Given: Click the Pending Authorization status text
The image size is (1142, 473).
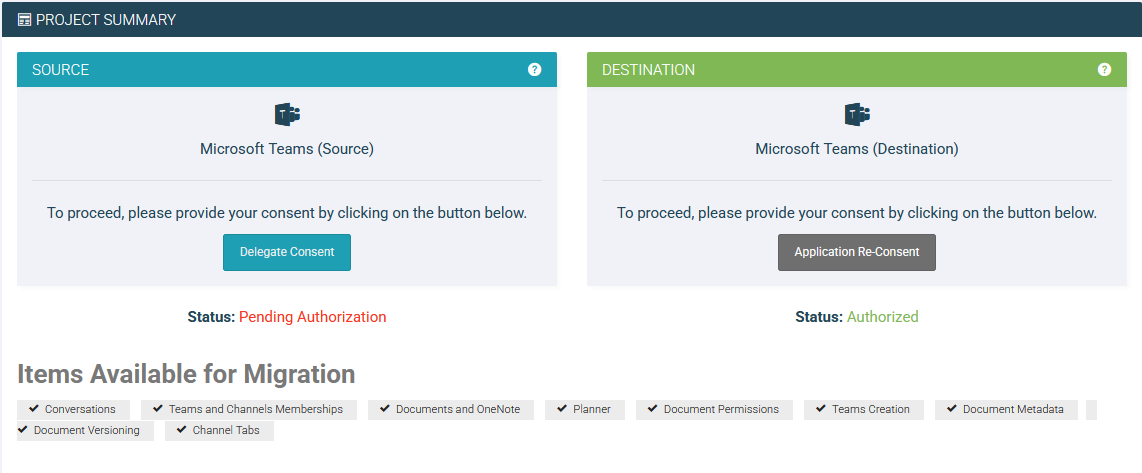Looking at the screenshot, I should pos(312,317).
